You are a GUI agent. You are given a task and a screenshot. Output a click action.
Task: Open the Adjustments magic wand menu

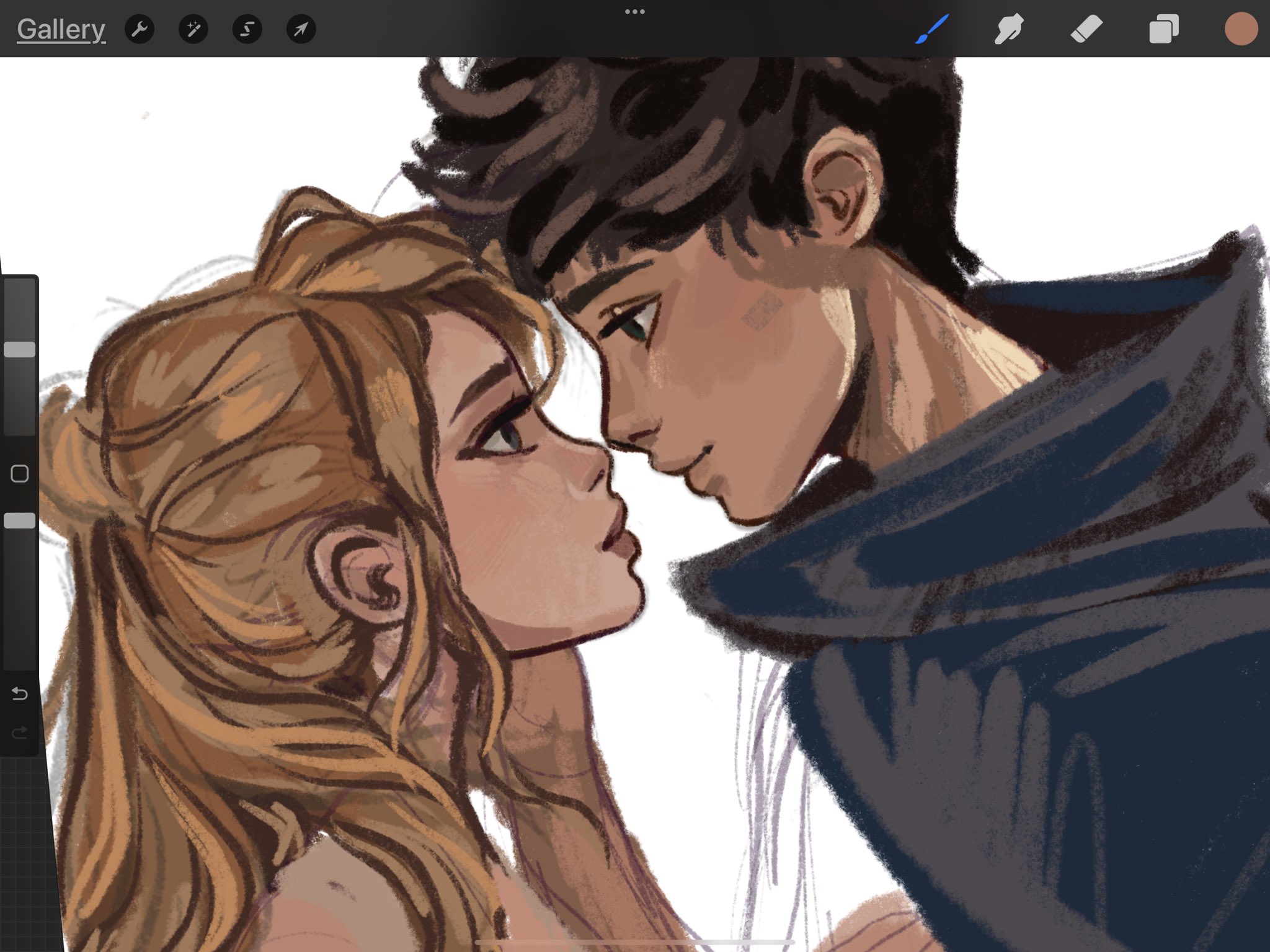coord(193,29)
